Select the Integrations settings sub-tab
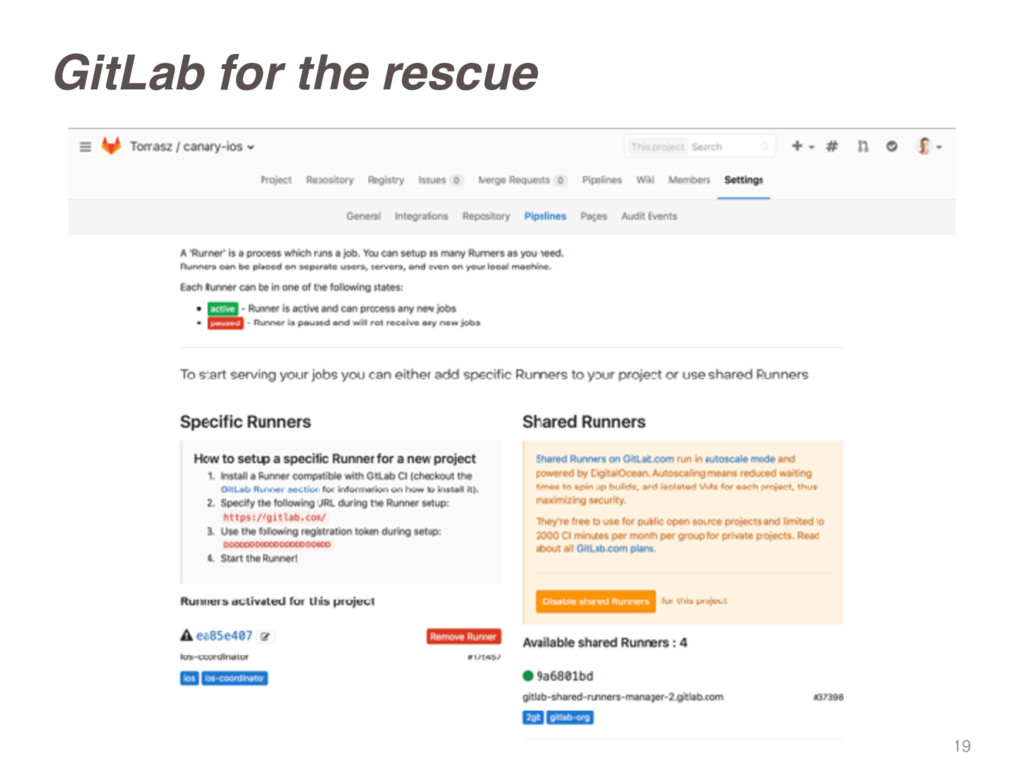 [421, 216]
